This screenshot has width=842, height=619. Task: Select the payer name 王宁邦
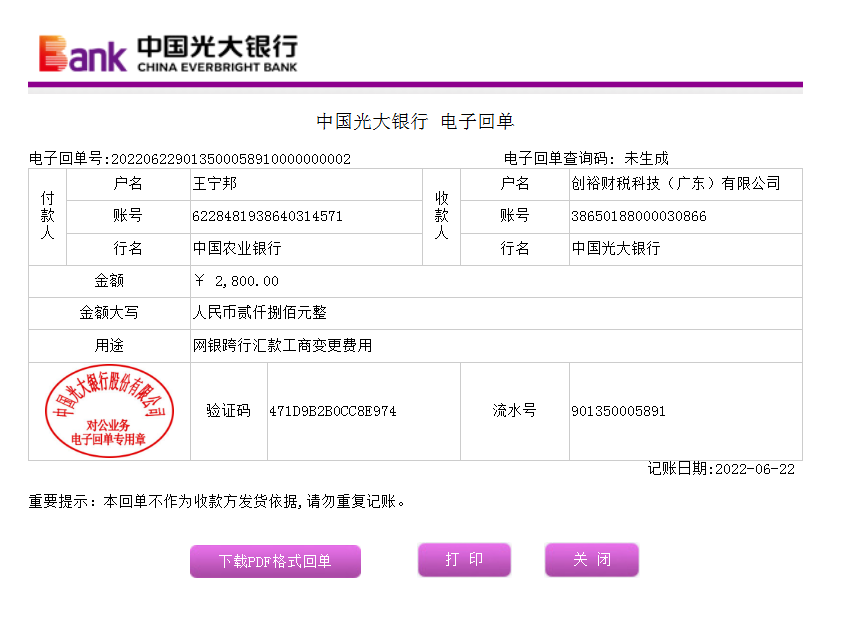[215, 184]
